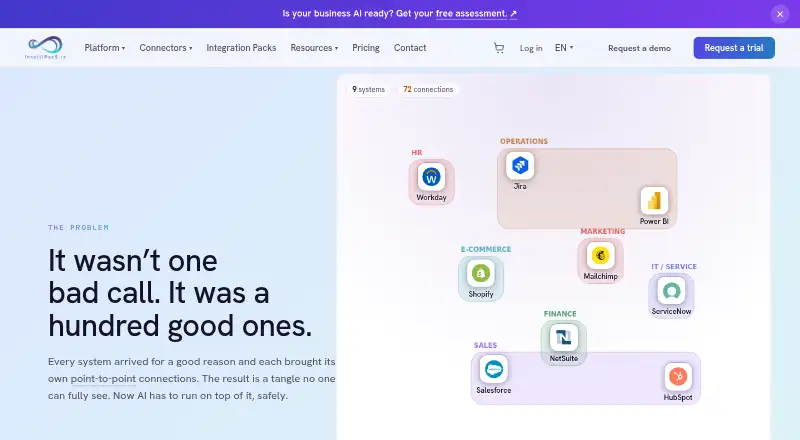
Task: Click the SALES group label
Action: 485,346
